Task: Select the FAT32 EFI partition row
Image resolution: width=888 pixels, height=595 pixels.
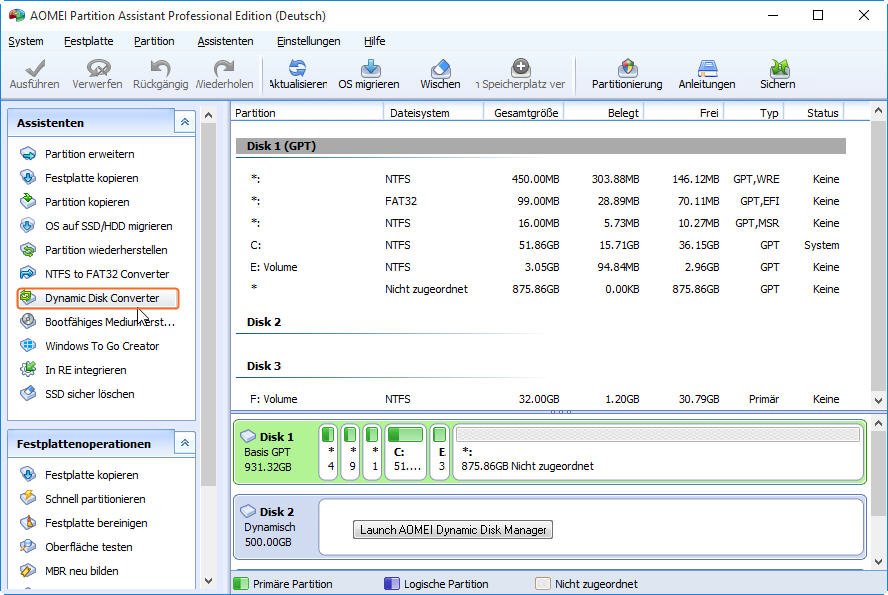Action: point(541,201)
